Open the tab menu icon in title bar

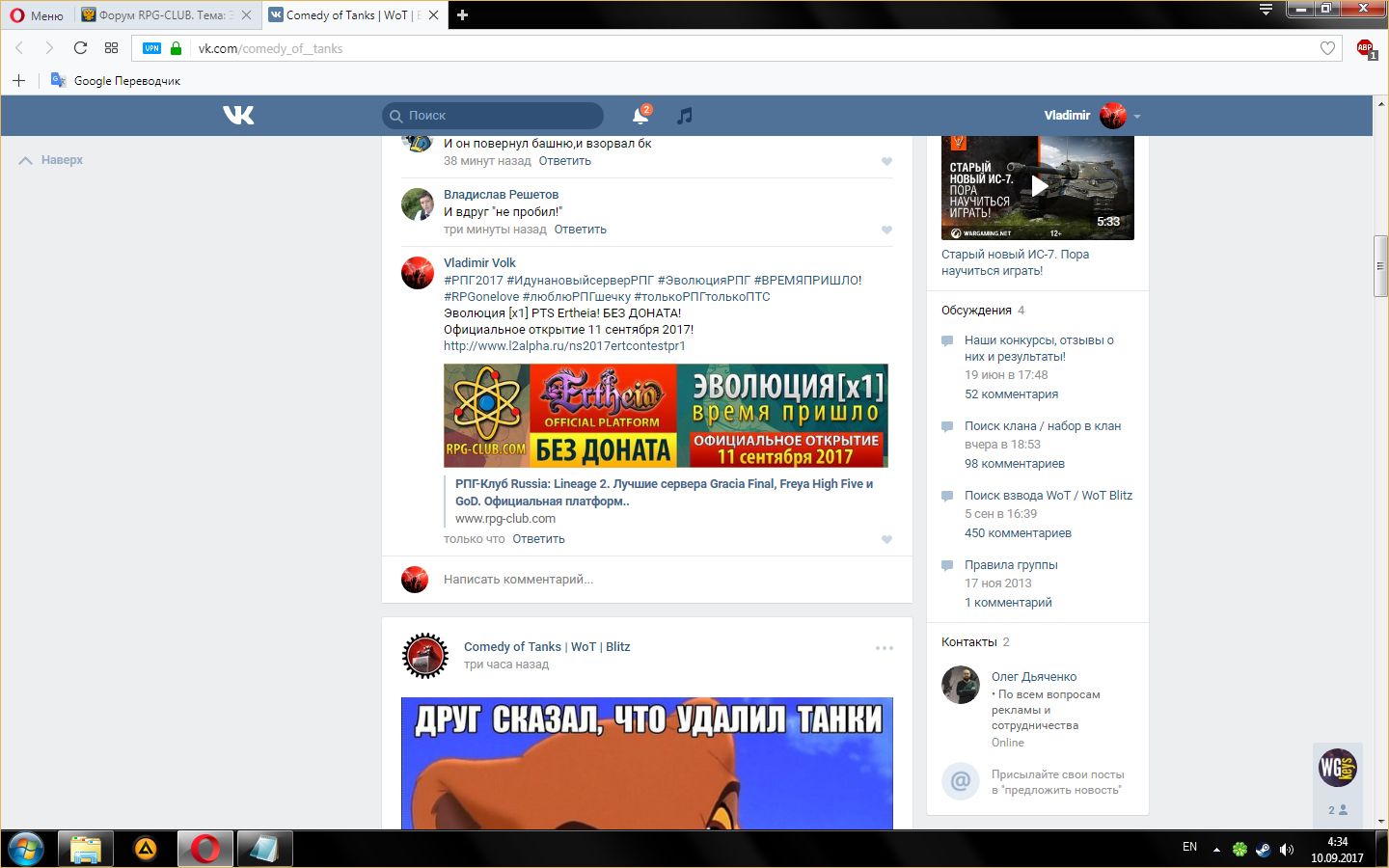click(1266, 10)
